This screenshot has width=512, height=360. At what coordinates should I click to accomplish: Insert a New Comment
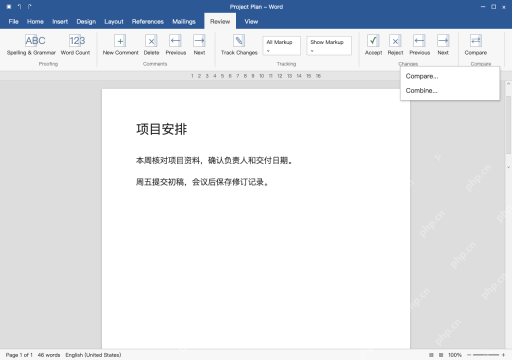[120, 45]
